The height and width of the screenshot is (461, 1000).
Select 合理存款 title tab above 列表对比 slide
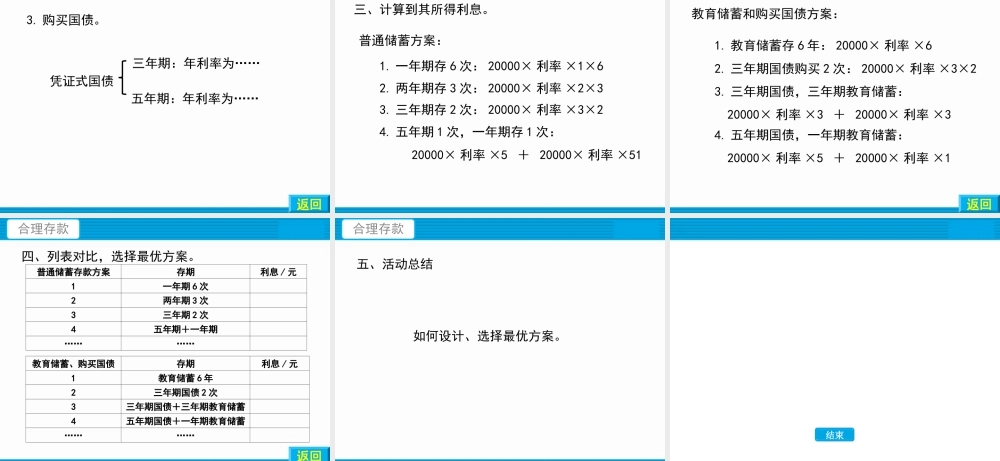pyautogui.click(x=43, y=229)
